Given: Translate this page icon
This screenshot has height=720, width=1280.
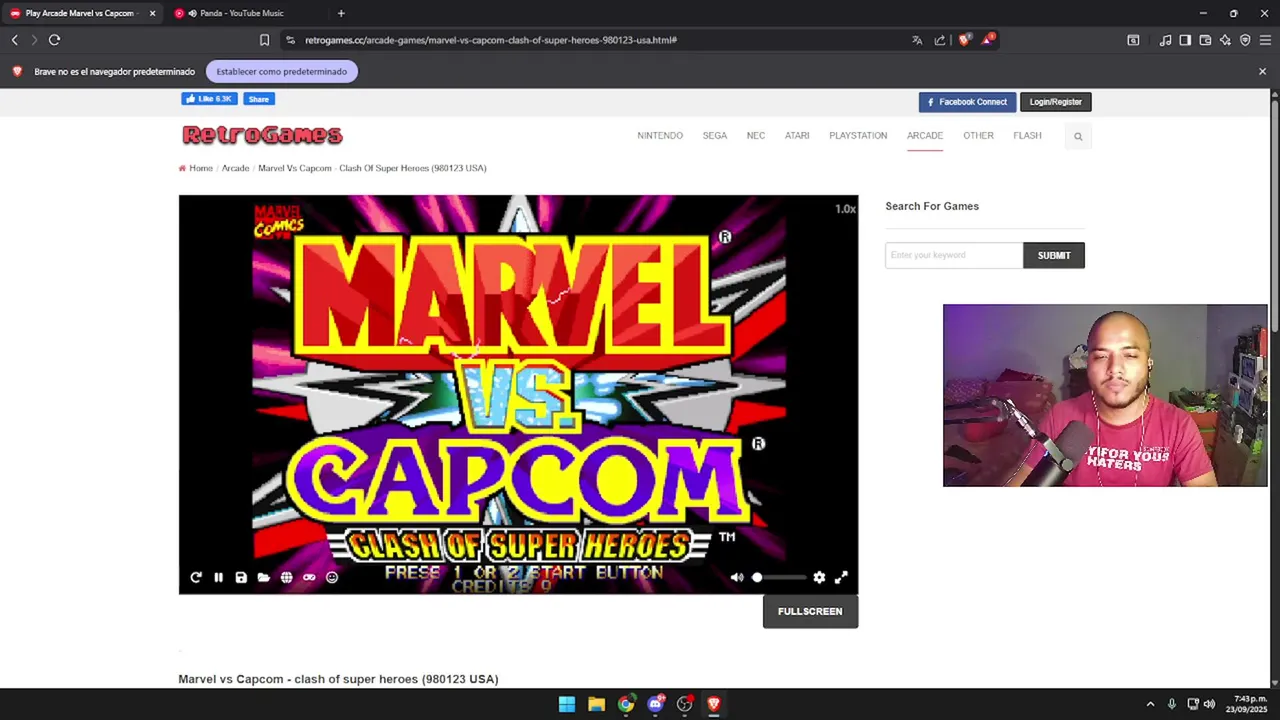Looking at the screenshot, I should tap(917, 40).
